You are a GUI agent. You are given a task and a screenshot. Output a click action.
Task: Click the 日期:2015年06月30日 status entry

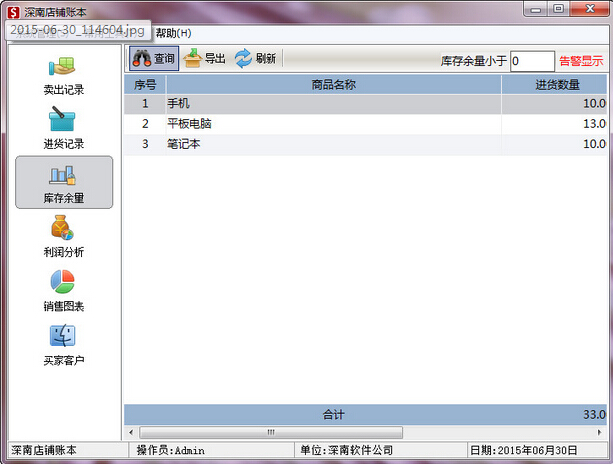tap(523, 450)
